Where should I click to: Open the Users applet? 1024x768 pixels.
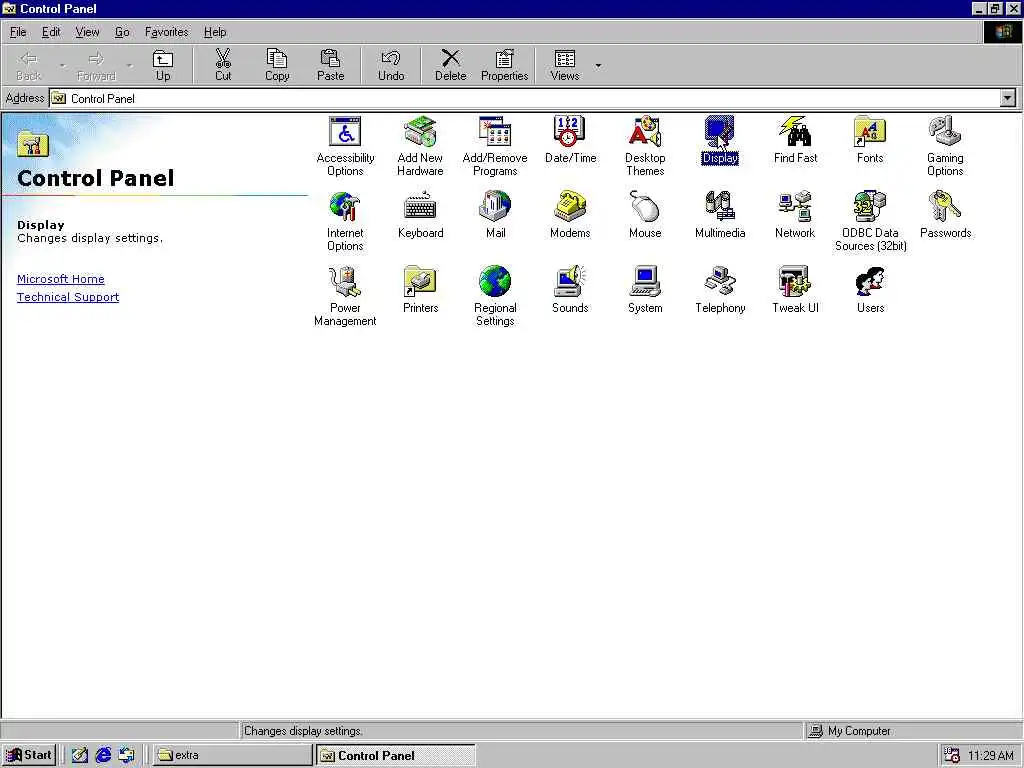click(x=870, y=290)
